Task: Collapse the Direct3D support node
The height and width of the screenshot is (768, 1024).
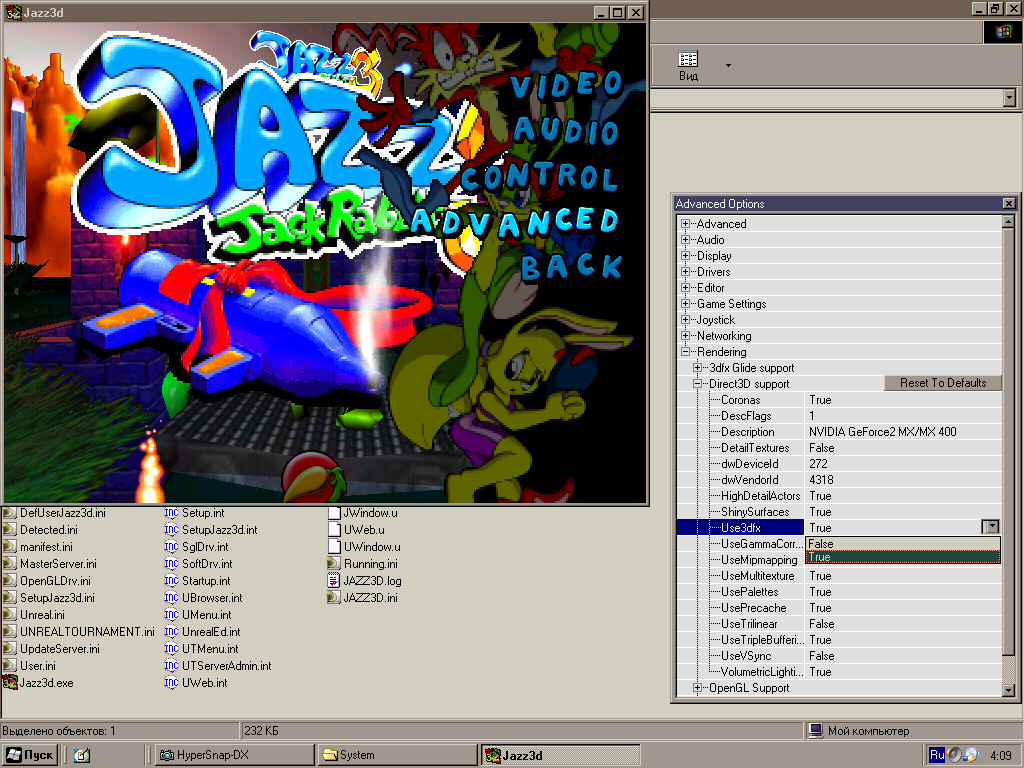Action: click(697, 384)
